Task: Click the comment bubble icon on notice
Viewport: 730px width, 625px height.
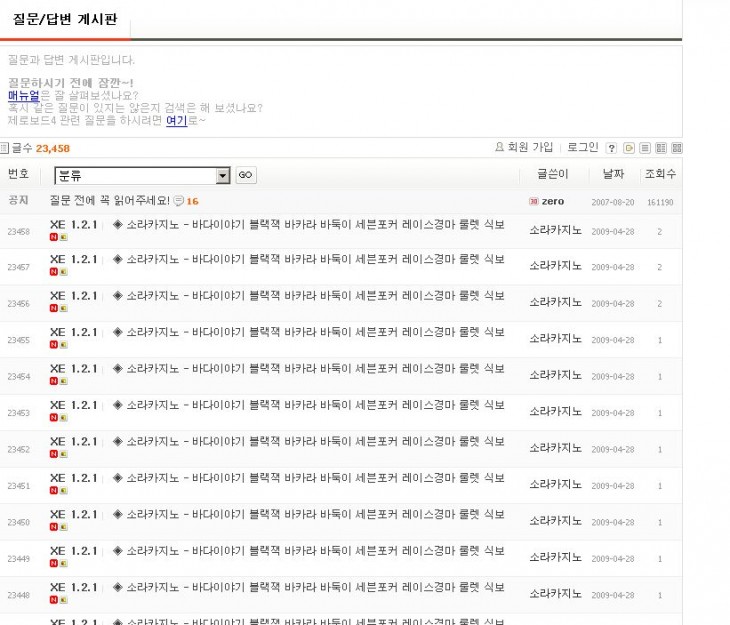Action: [178, 201]
